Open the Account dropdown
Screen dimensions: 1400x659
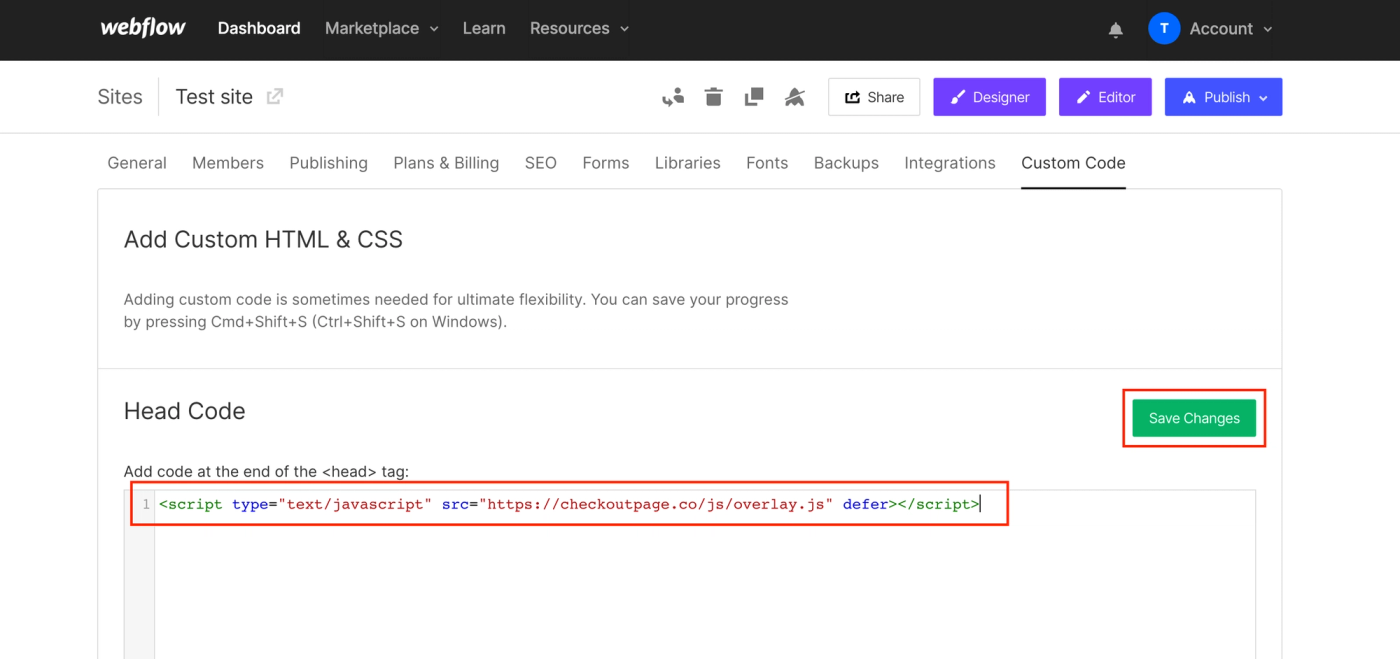(x=1231, y=29)
